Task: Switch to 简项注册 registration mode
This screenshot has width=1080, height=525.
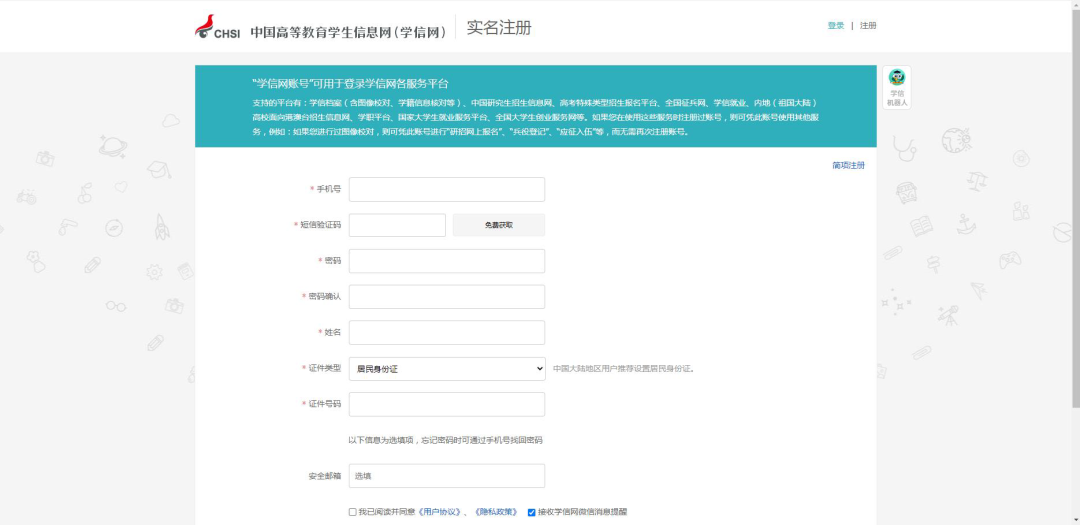Action: point(848,165)
